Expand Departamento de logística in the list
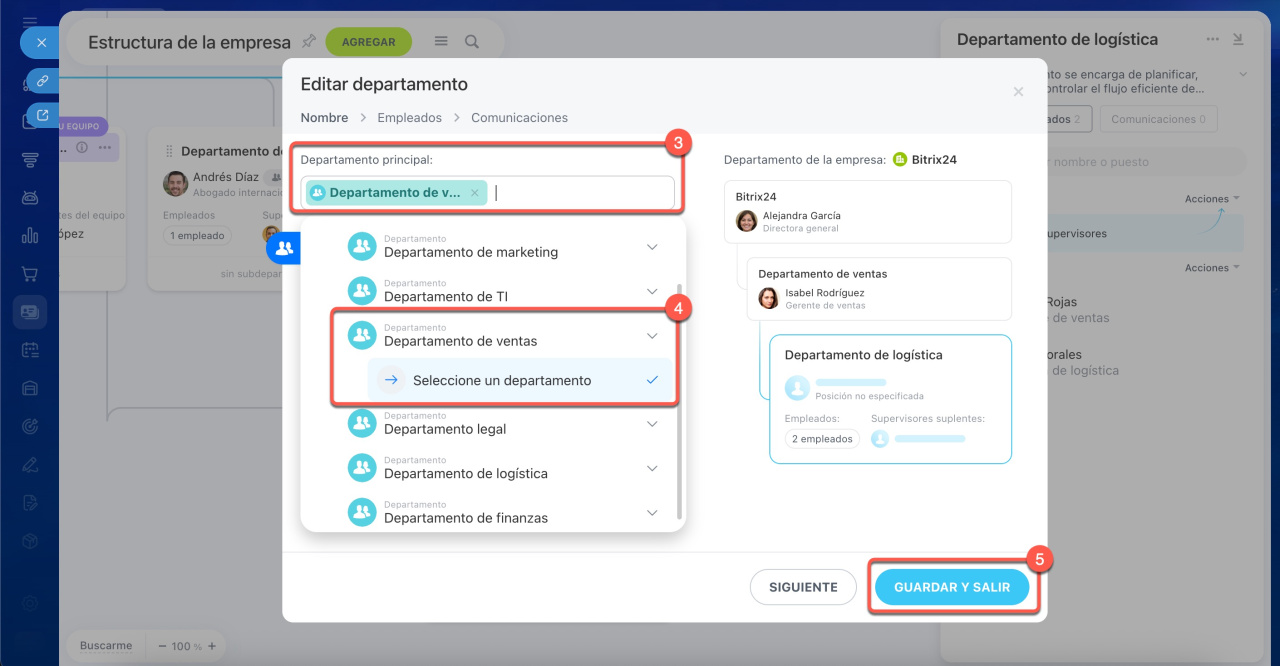 [x=652, y=468]
